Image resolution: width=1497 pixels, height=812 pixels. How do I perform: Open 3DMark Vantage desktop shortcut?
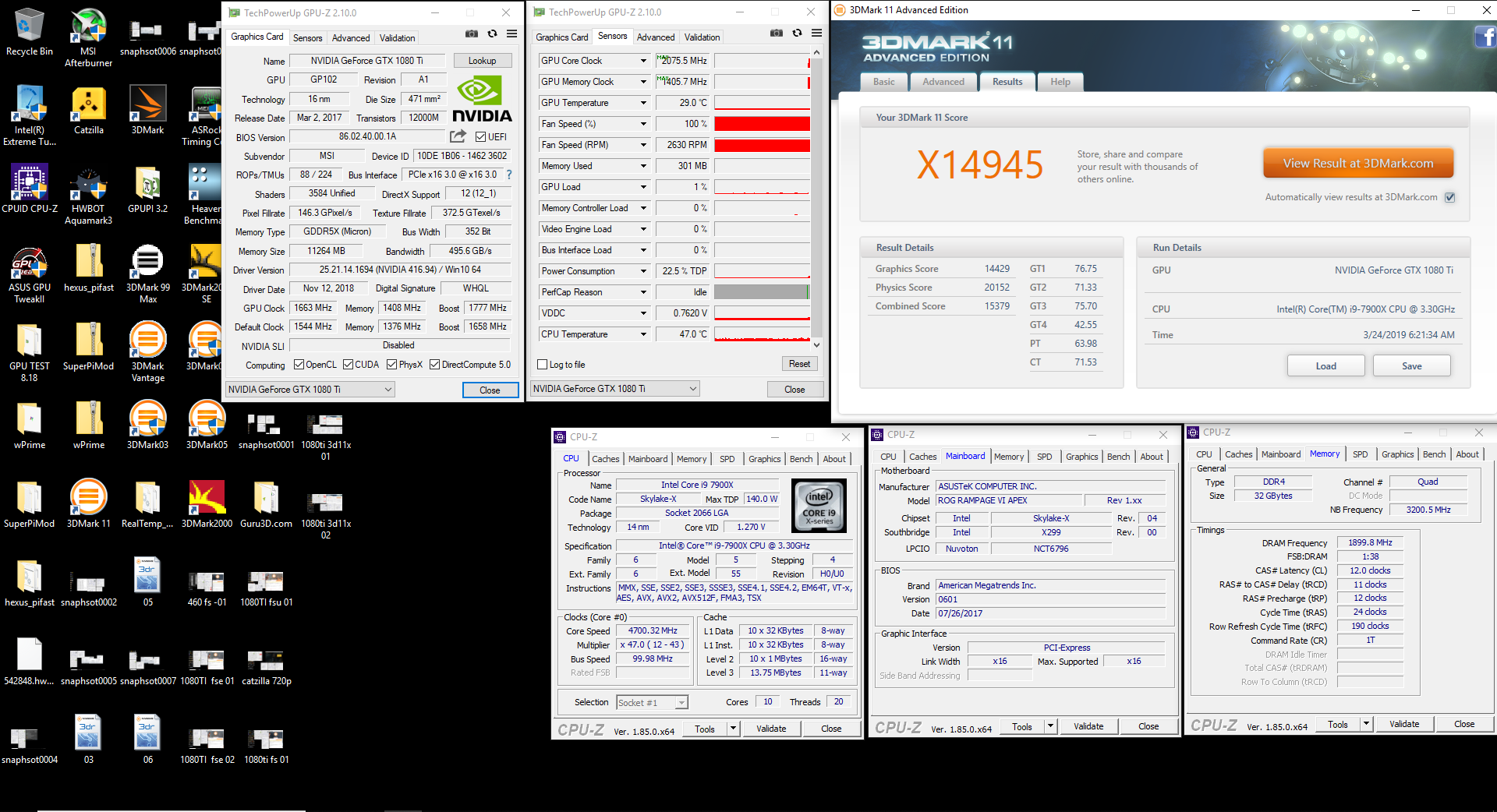pos(147,352)
